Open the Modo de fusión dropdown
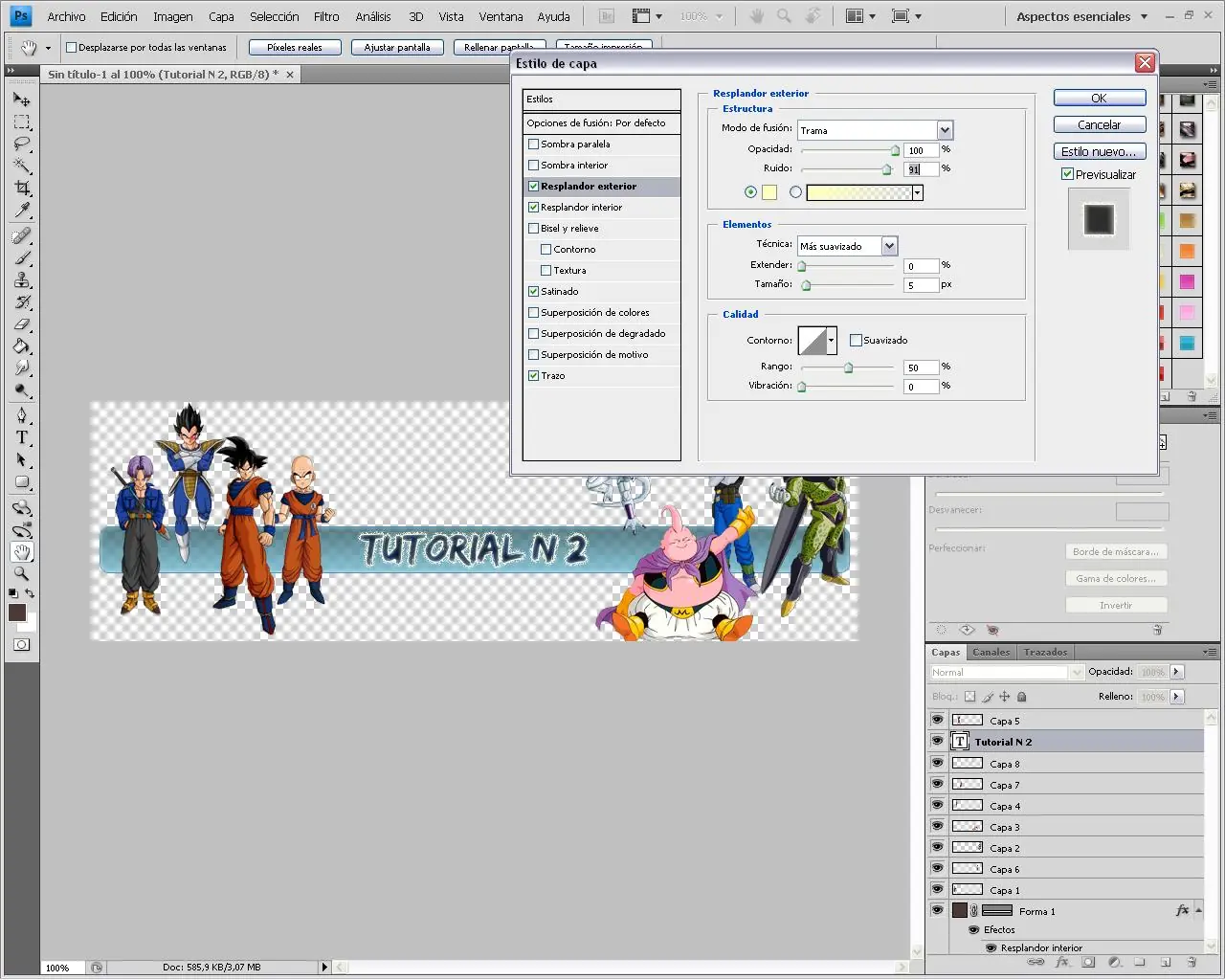The height and width of the screenshot is (980, 1225). 945,130
